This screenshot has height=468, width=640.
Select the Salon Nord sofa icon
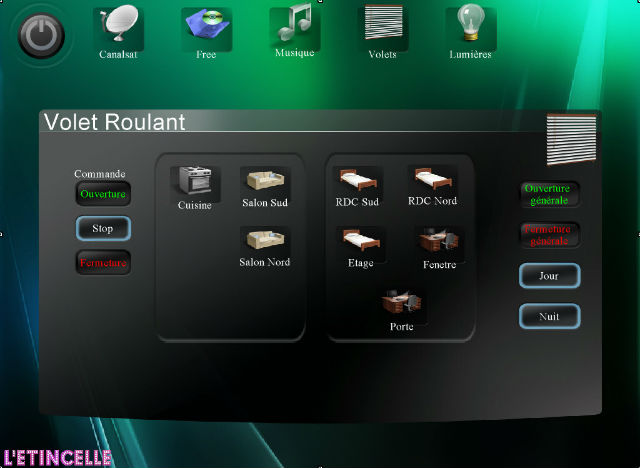pos(265,242)
